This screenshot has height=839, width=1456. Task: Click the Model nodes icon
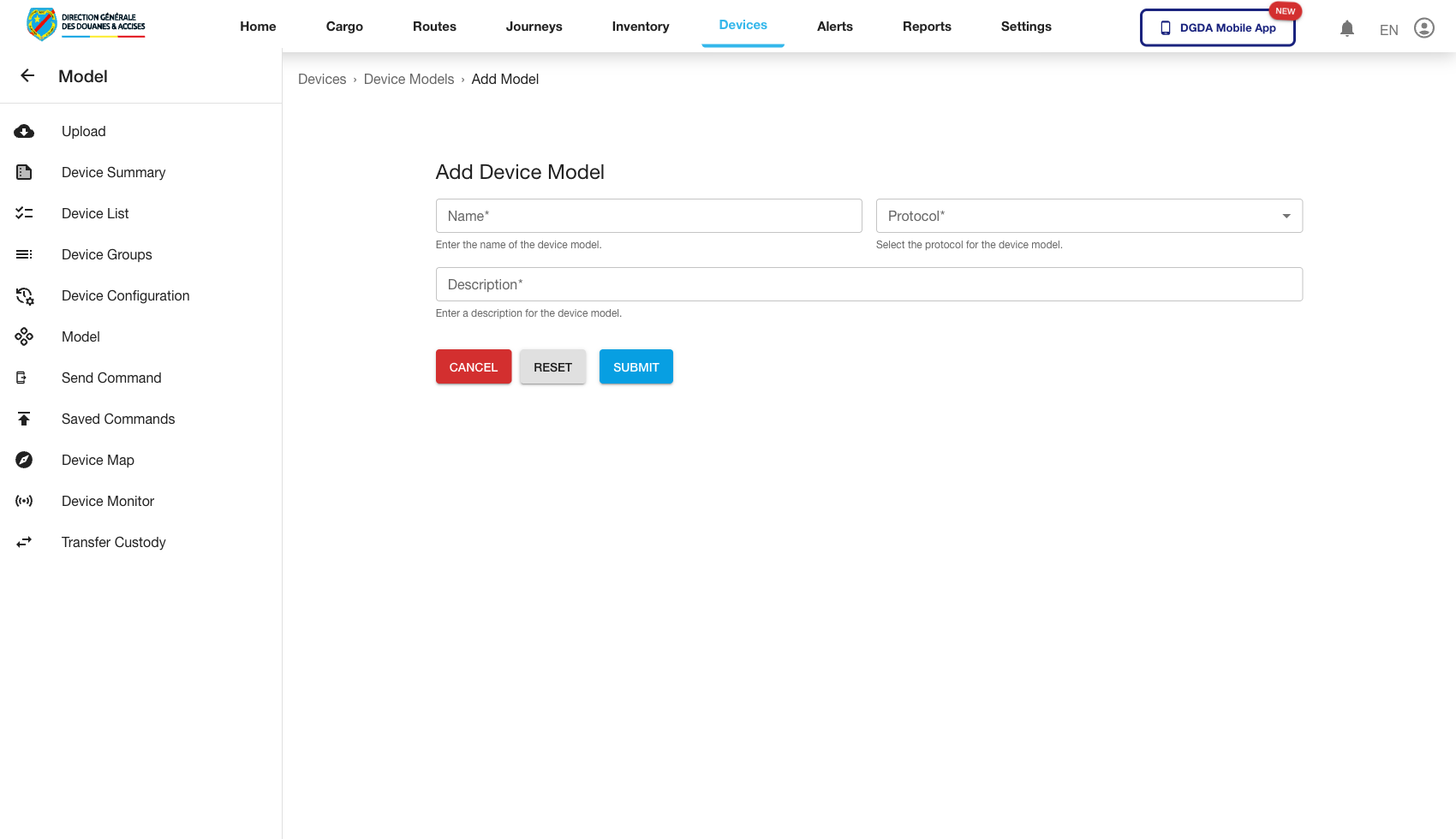(24, 336)
